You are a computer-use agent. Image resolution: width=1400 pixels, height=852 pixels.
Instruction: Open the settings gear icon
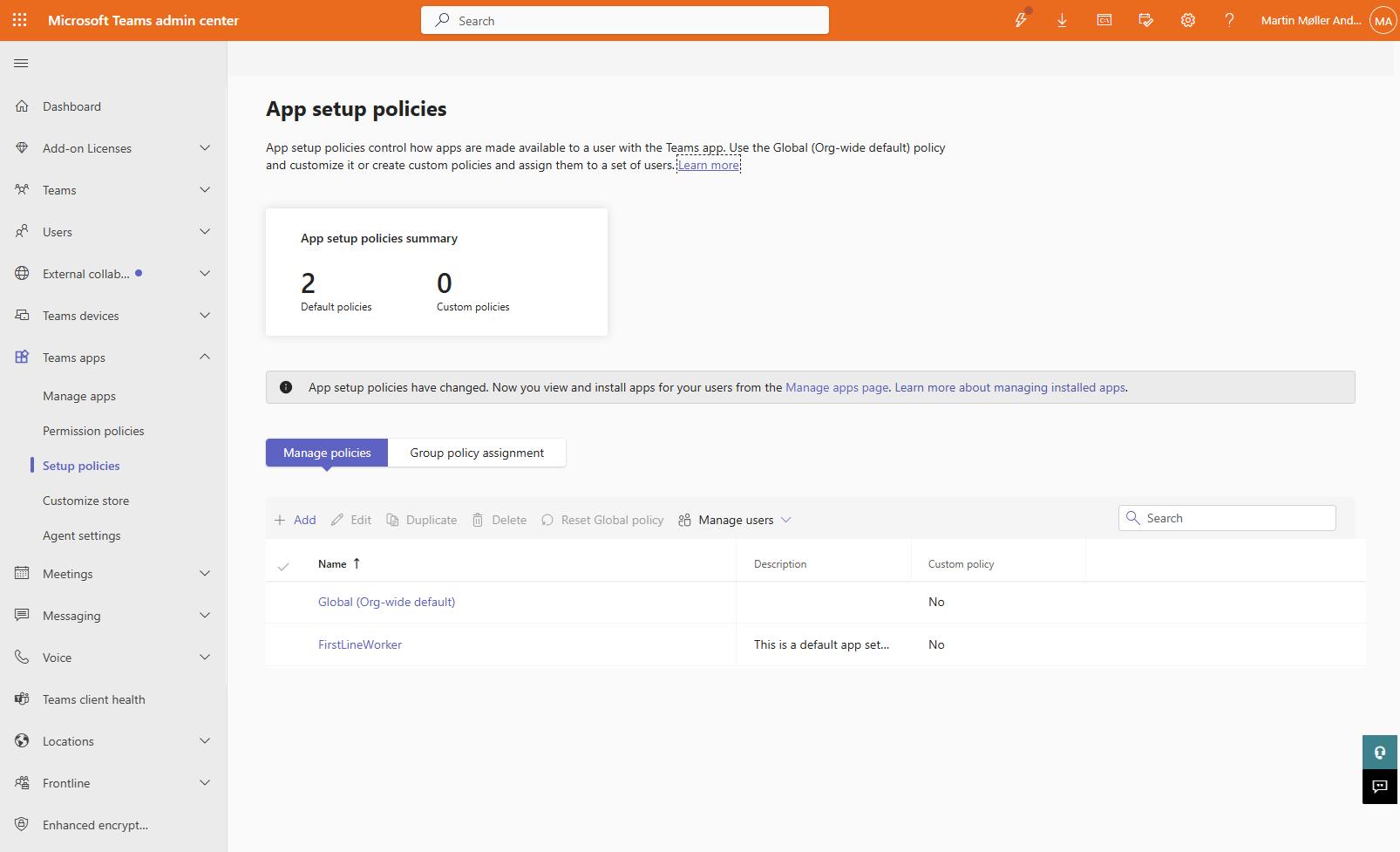pos(1187,20)
